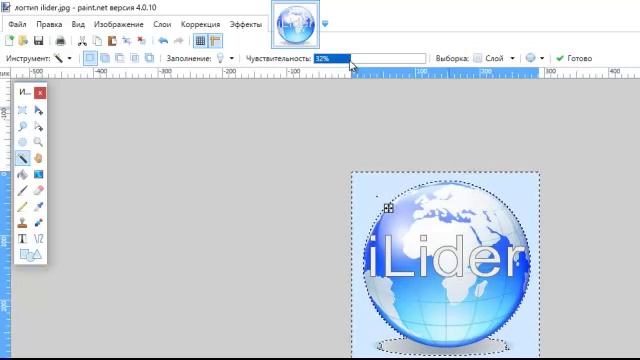Open the Файл menu
This screenshot has width=640, height=360.
17,24
